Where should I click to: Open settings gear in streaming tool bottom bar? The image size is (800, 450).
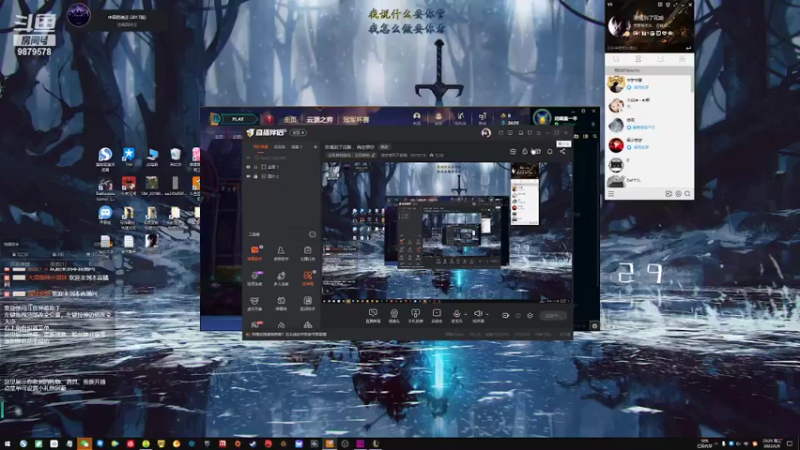tap(530, 315)
